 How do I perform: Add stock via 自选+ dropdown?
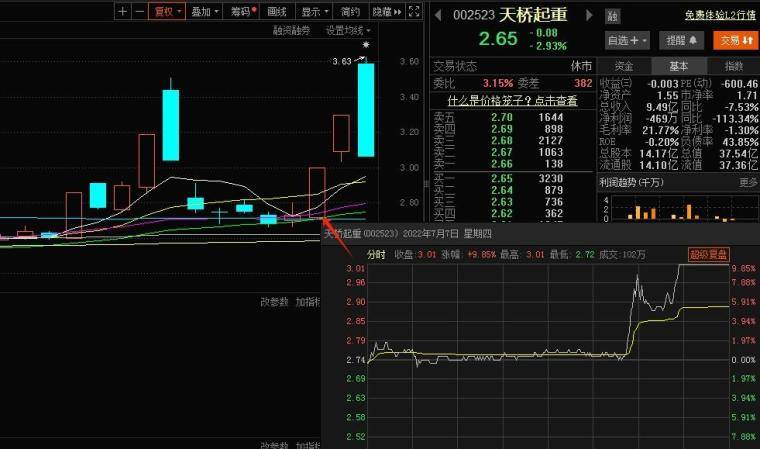(627, 41)
